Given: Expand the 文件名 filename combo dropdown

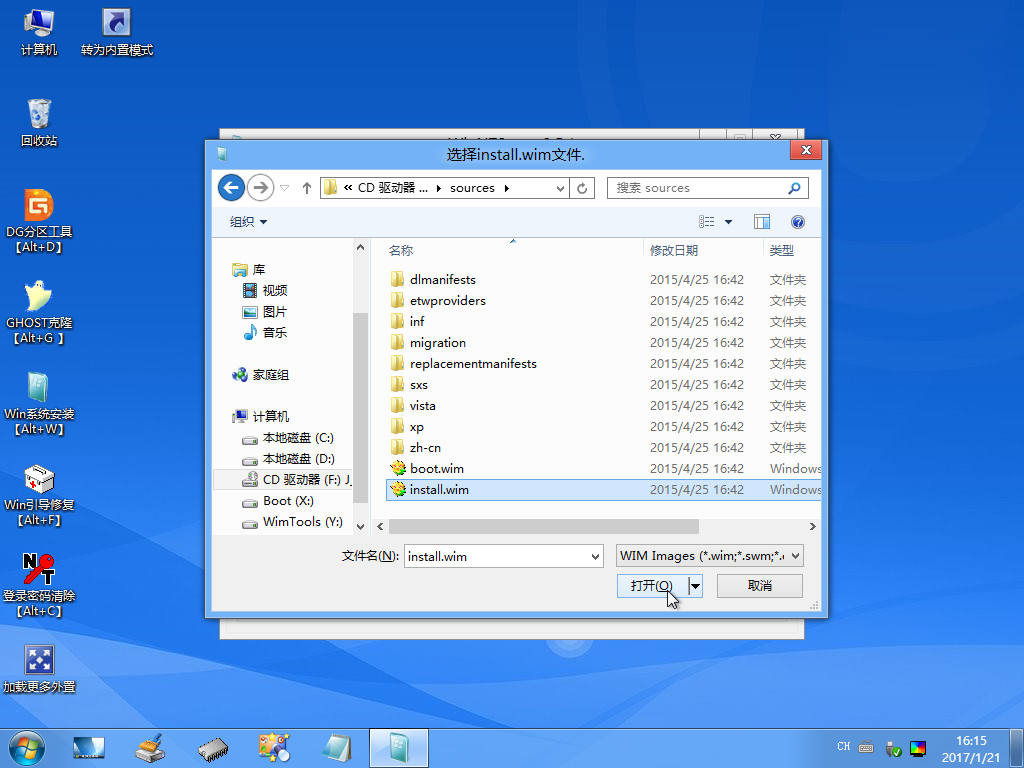Looking at the screenshot, I should (595, 556).
